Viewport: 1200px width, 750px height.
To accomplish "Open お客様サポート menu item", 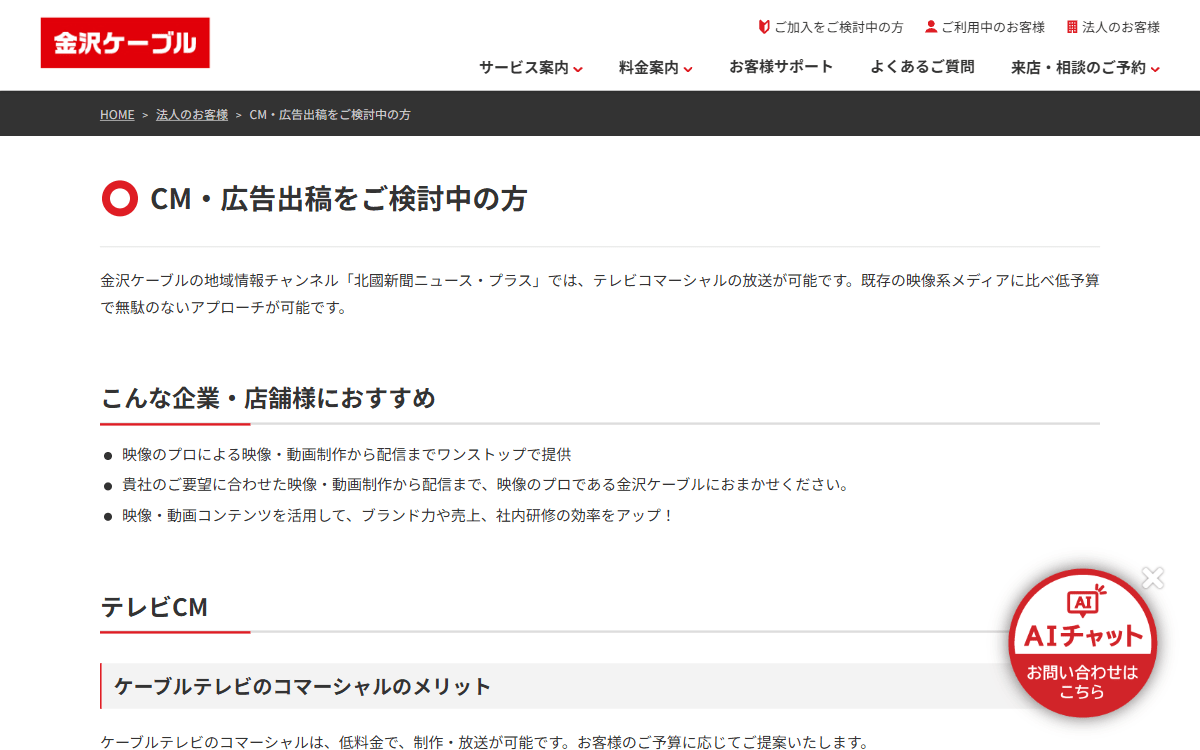I will click(x=781, y=67).
